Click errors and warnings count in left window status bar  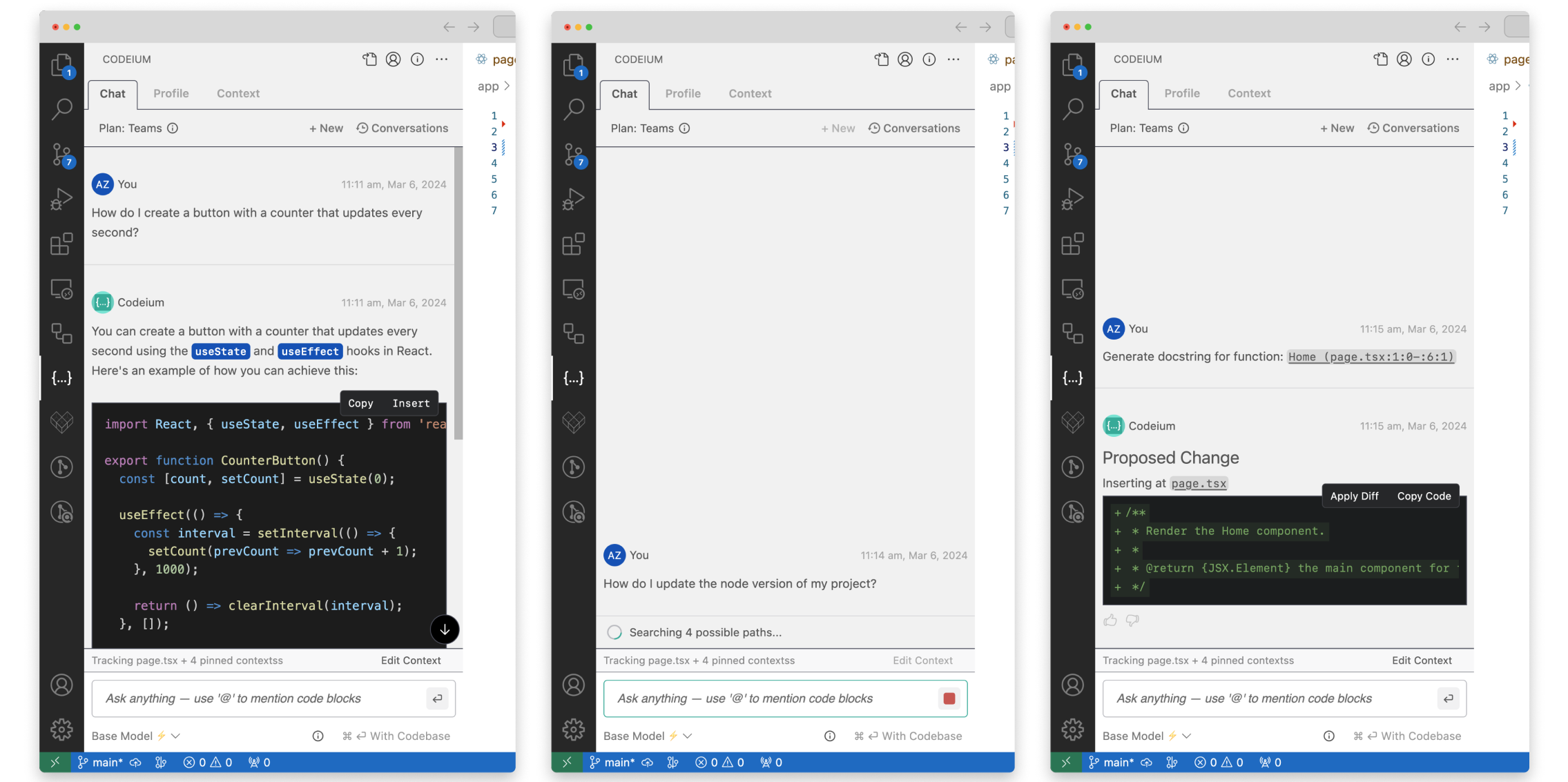(208, 762)
